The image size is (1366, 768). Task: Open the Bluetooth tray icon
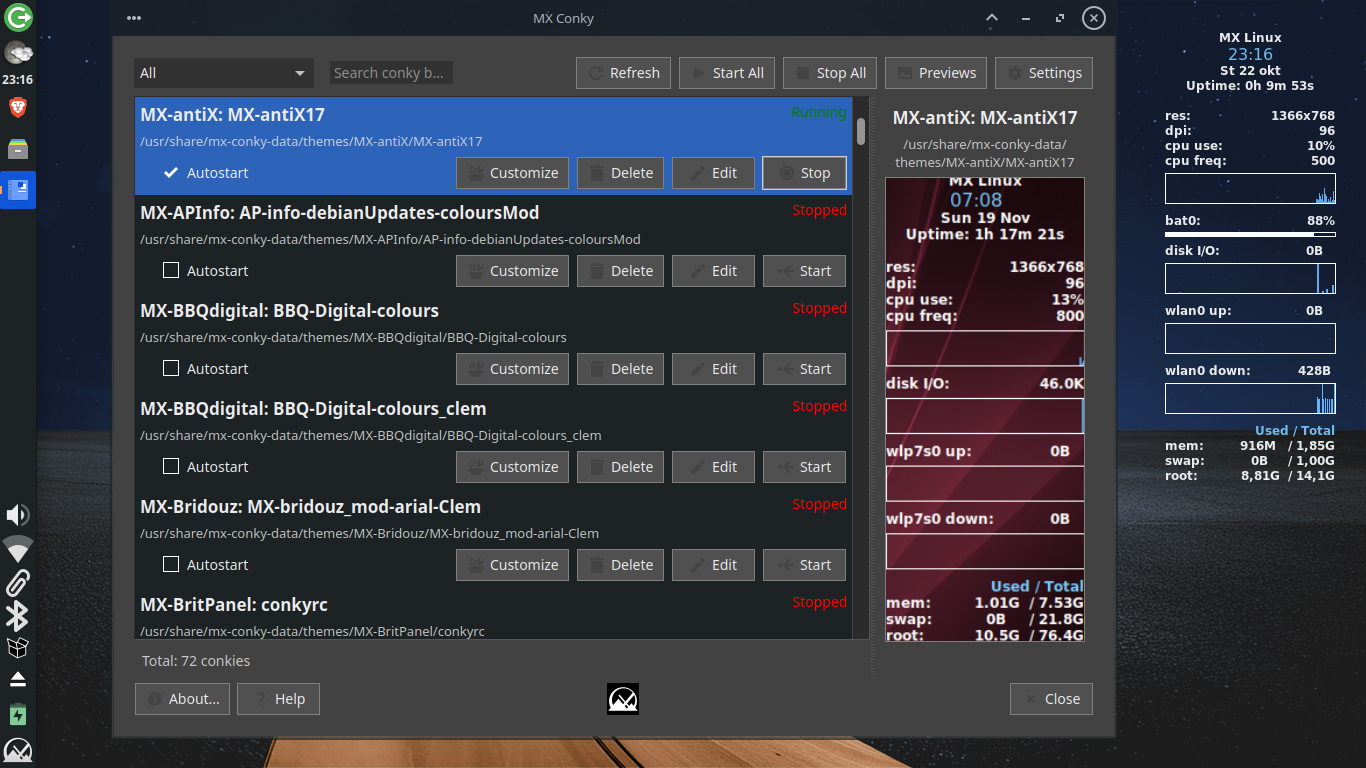18,616
